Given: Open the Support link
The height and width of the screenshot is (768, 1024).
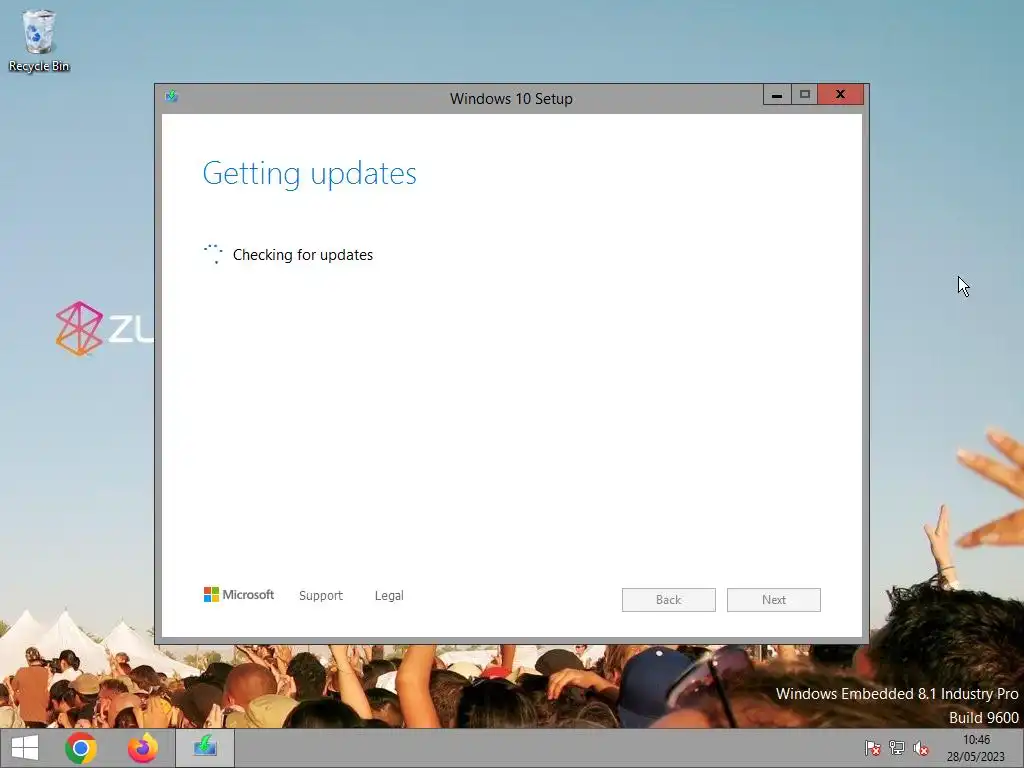Looking at the screenshot, I should point(321,596).
